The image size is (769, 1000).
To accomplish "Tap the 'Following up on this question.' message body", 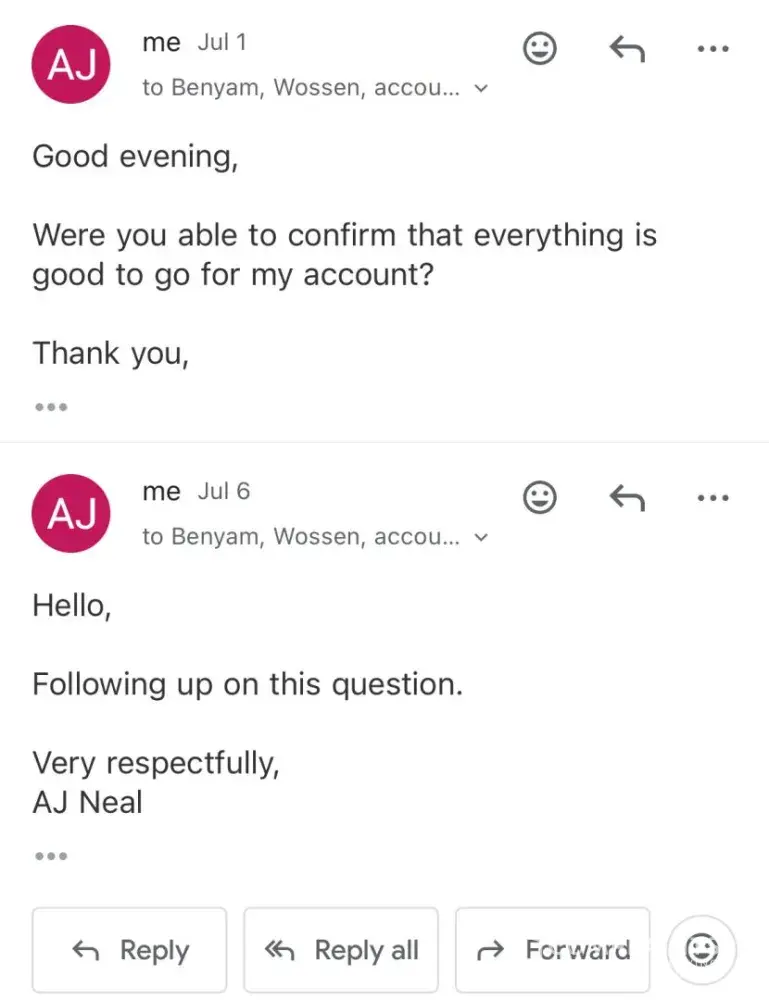I will (x=247, y=685).
